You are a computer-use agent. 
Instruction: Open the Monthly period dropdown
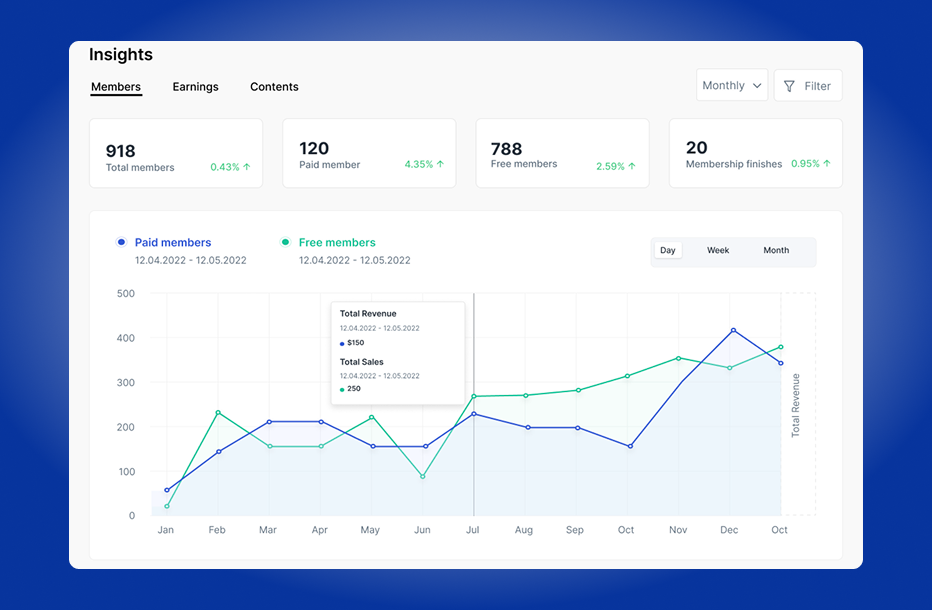[731, 86]
